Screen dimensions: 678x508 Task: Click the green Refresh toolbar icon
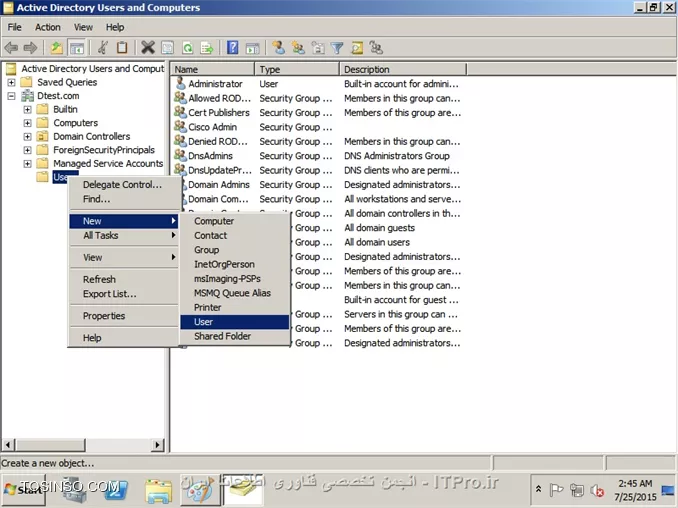[187, 48]
